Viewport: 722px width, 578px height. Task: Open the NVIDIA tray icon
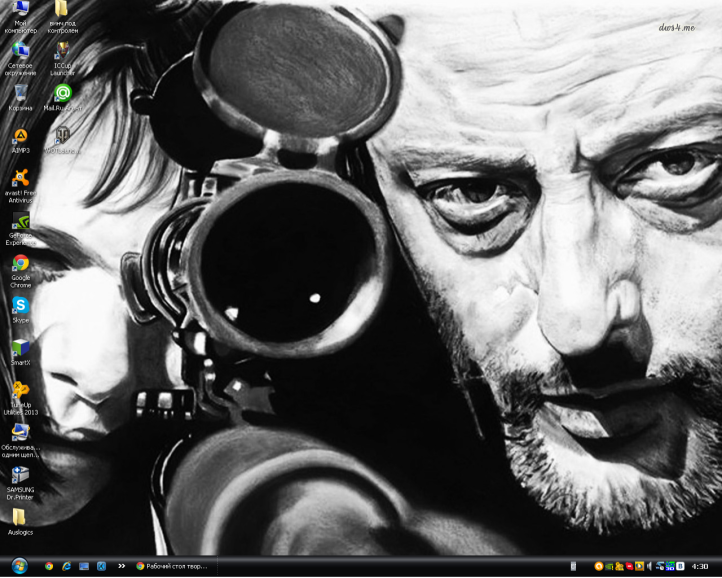click(x=609, y=566)
